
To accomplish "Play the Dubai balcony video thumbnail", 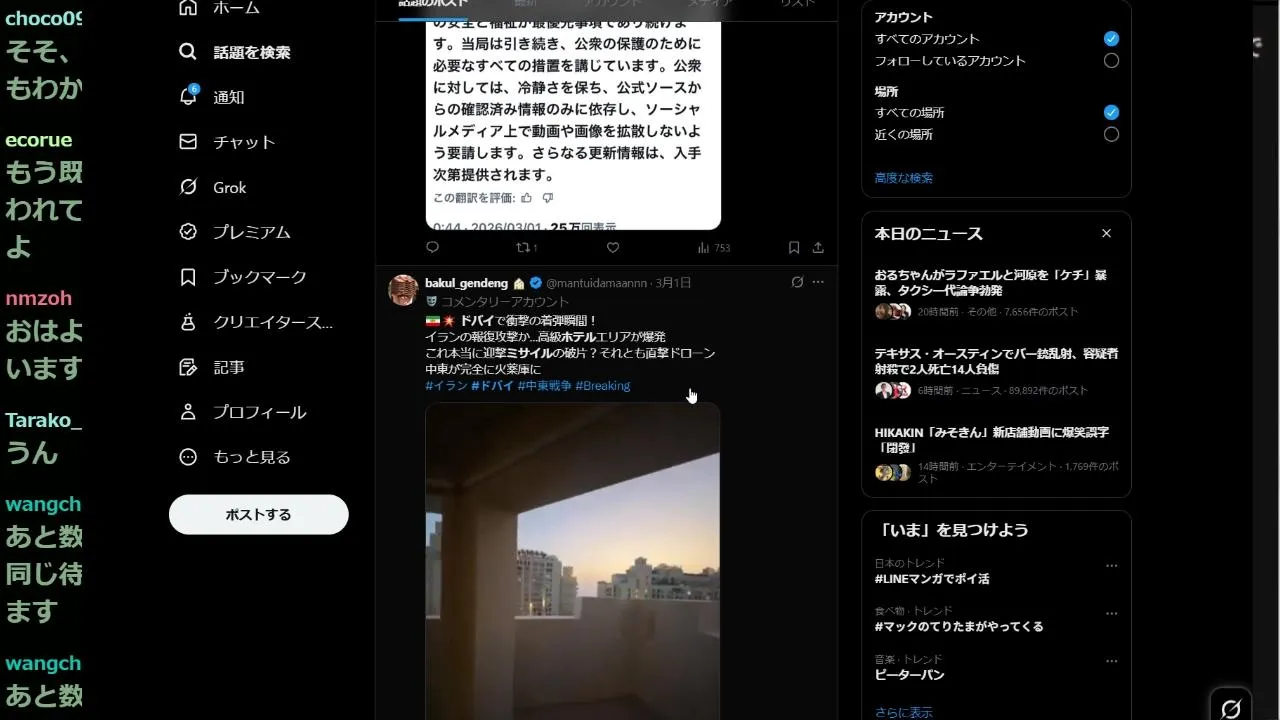I will click(573, 560).
